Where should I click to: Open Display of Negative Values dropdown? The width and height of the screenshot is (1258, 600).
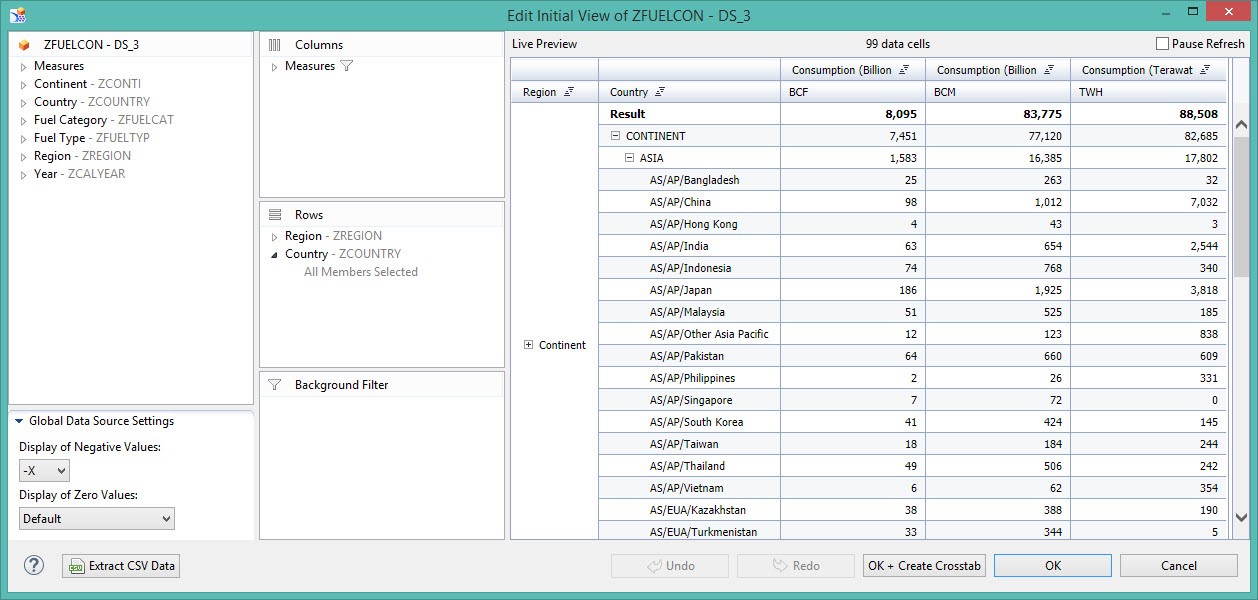(45, 471)
